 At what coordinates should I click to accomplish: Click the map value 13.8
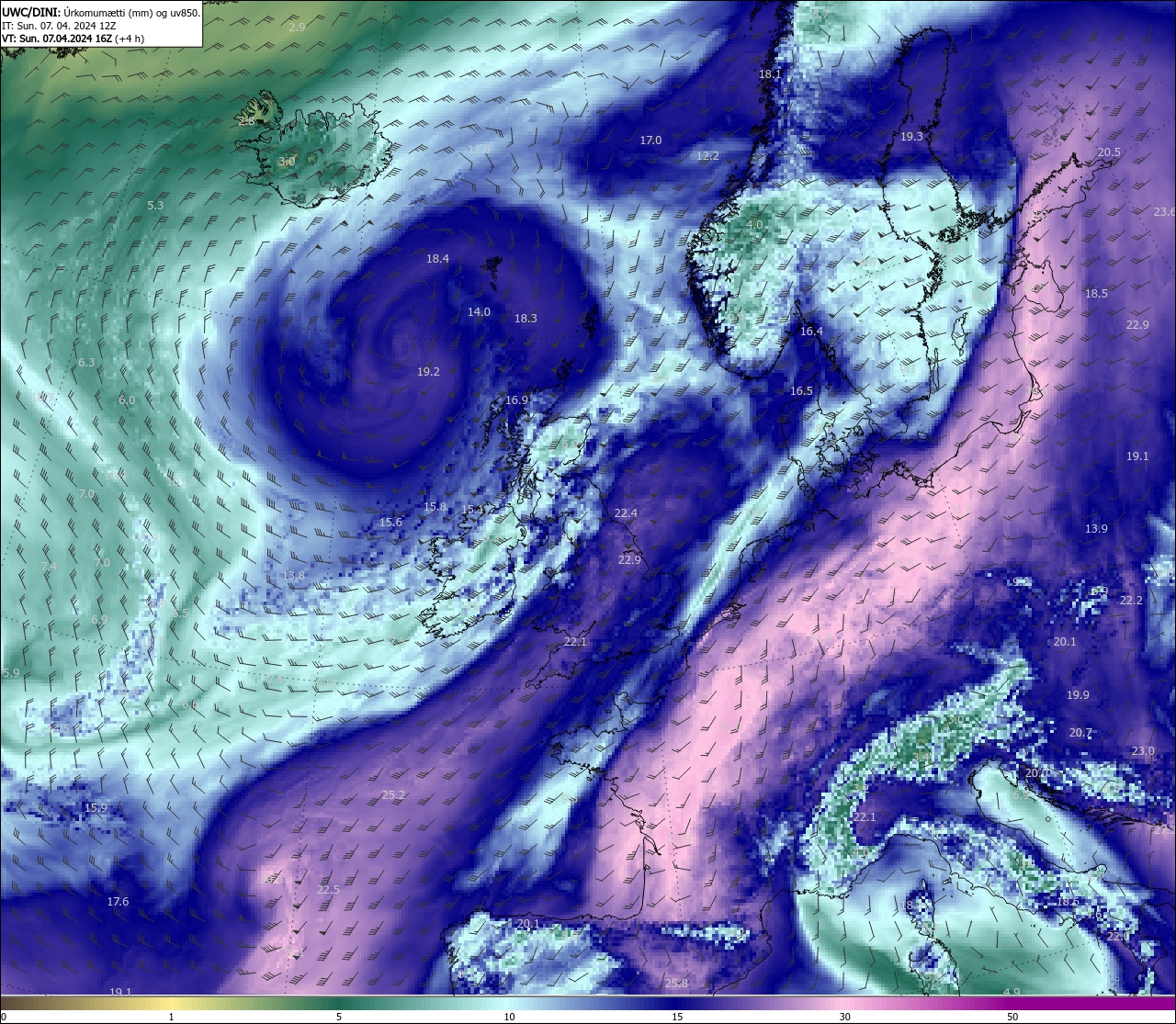tap(293, 576)
